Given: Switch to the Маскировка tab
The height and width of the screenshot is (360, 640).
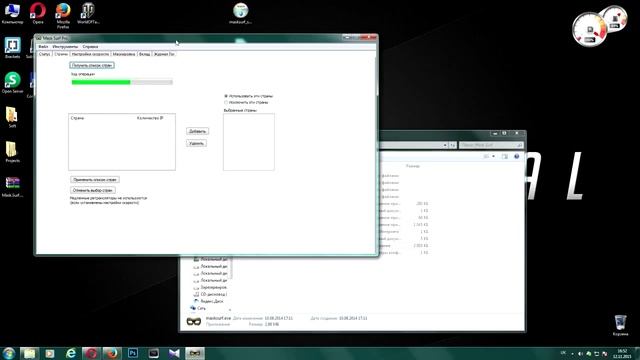Looking at the screenshot, I should (x=124, y=54).
